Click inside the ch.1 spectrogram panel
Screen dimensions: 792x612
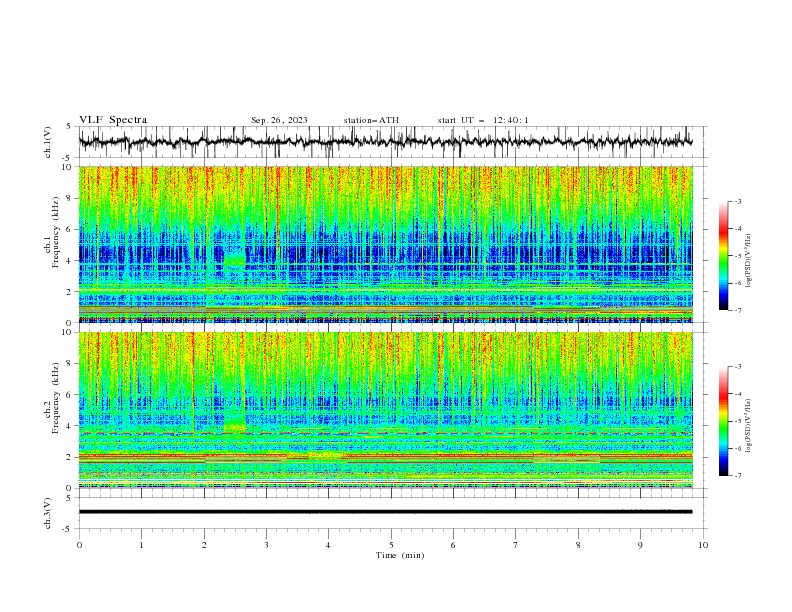click(385, 244)
